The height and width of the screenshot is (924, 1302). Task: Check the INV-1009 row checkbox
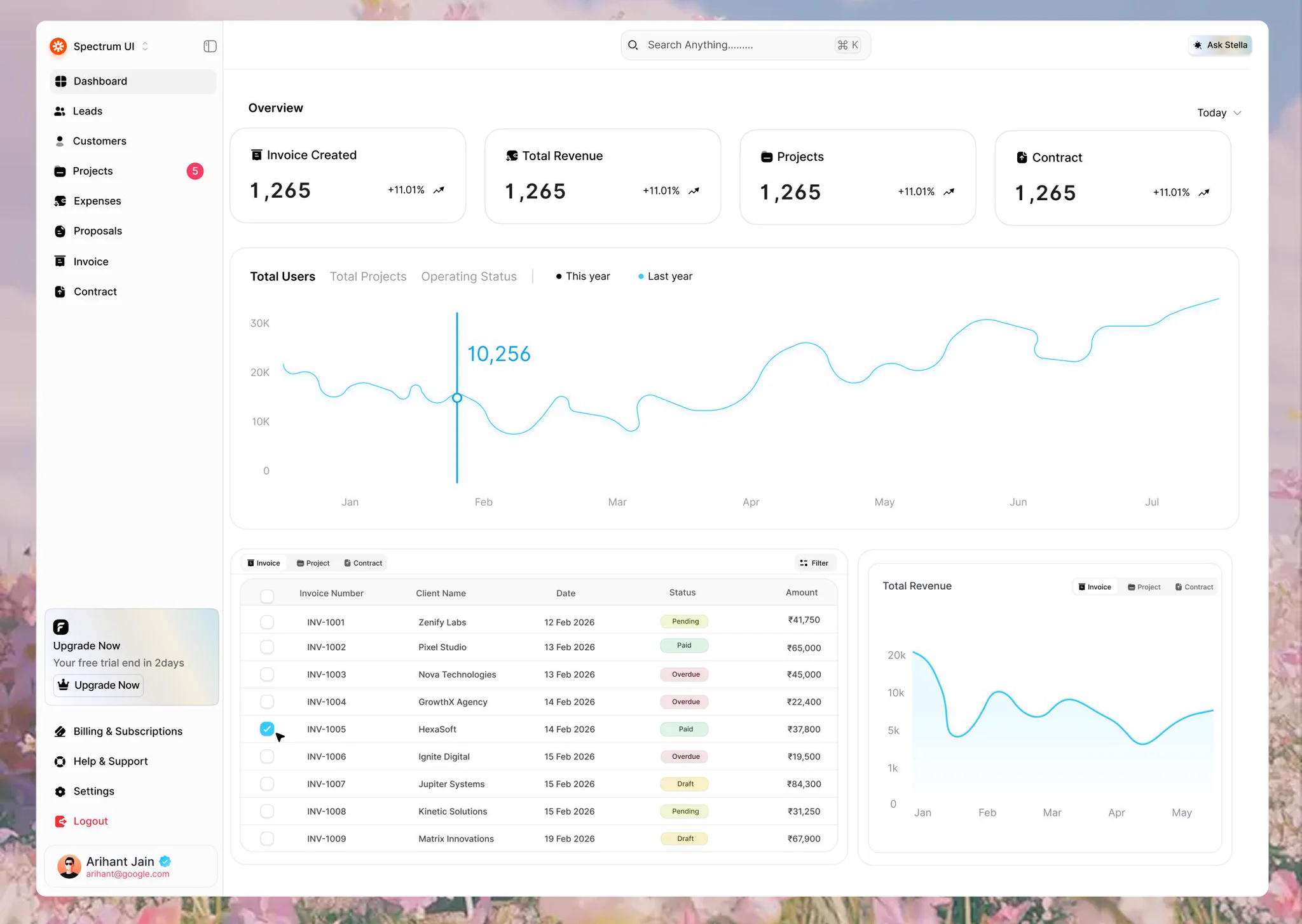pos(267,838)
